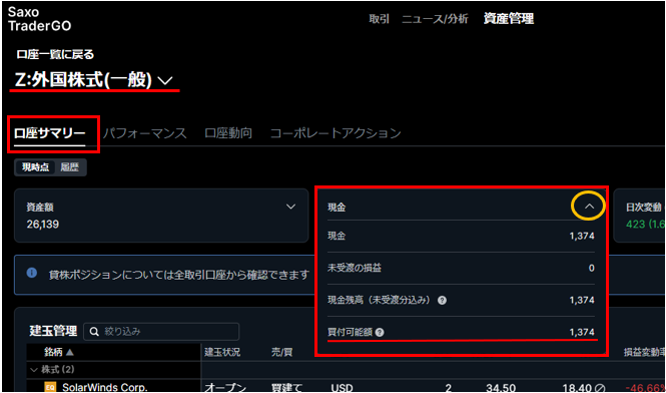The height and width of the screenshot is (393, 666).
Task: Click the 日次変動 card
Action: click(x=640, y=216)
